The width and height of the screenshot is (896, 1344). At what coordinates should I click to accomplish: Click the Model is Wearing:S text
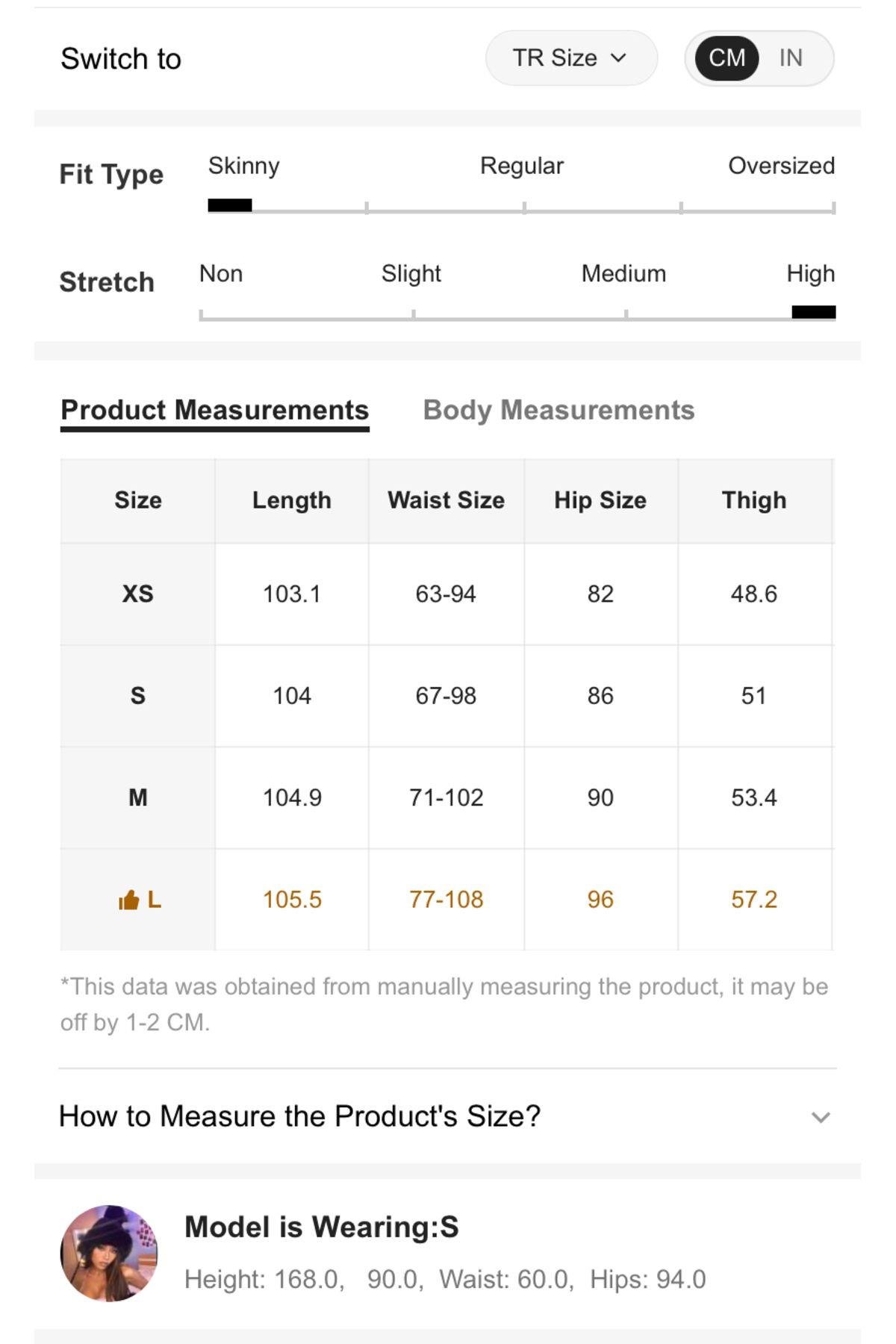(x=322, y=1227)
